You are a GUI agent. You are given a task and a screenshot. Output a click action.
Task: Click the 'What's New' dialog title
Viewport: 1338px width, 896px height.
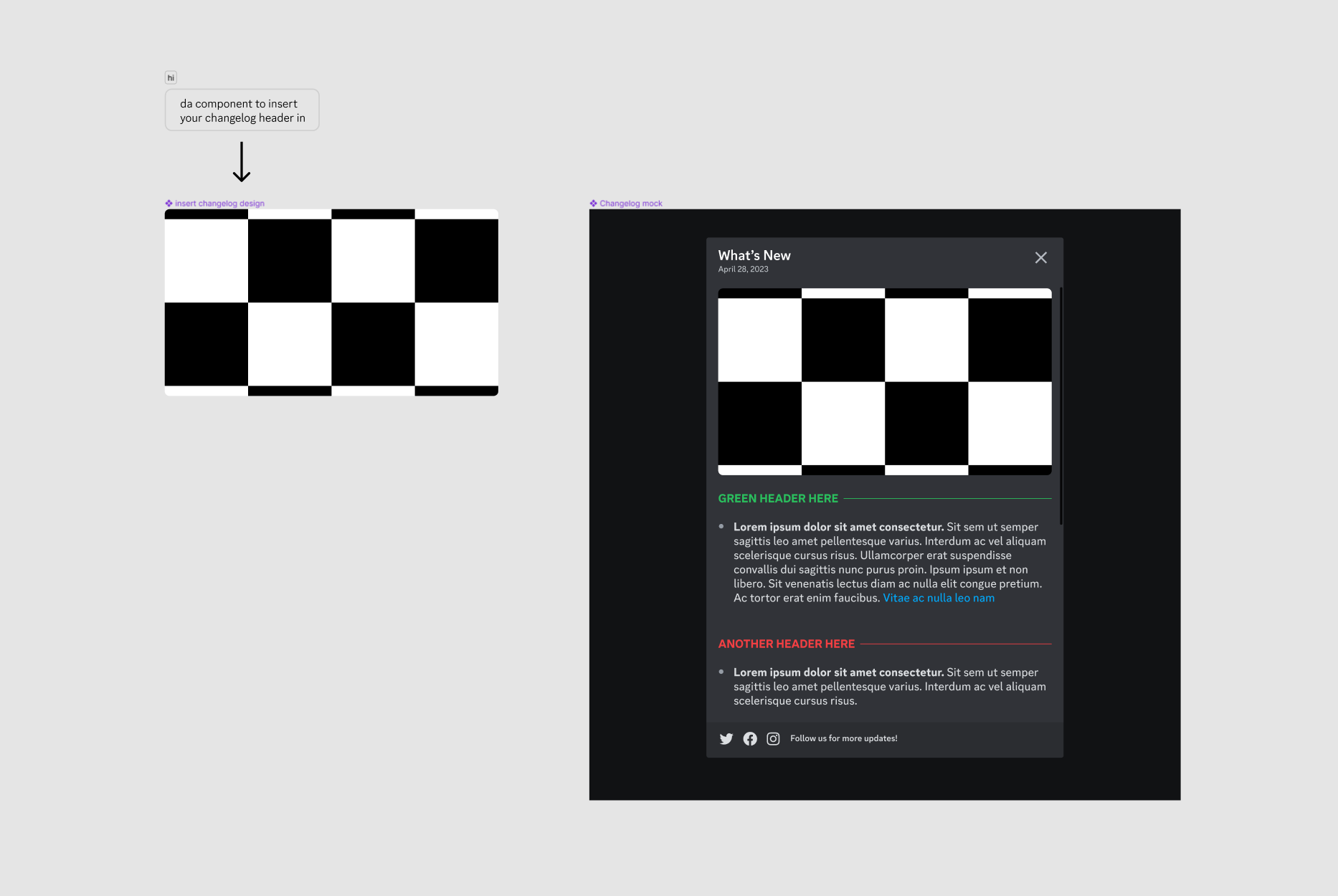pos(754,255)
